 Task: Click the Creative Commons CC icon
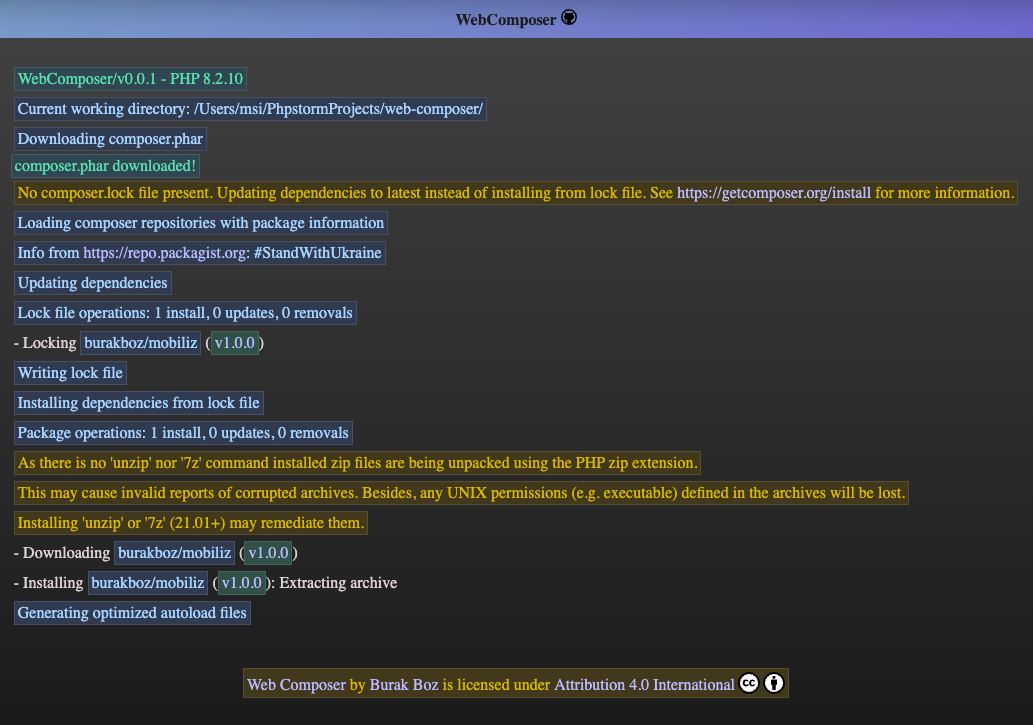(749, 683)
